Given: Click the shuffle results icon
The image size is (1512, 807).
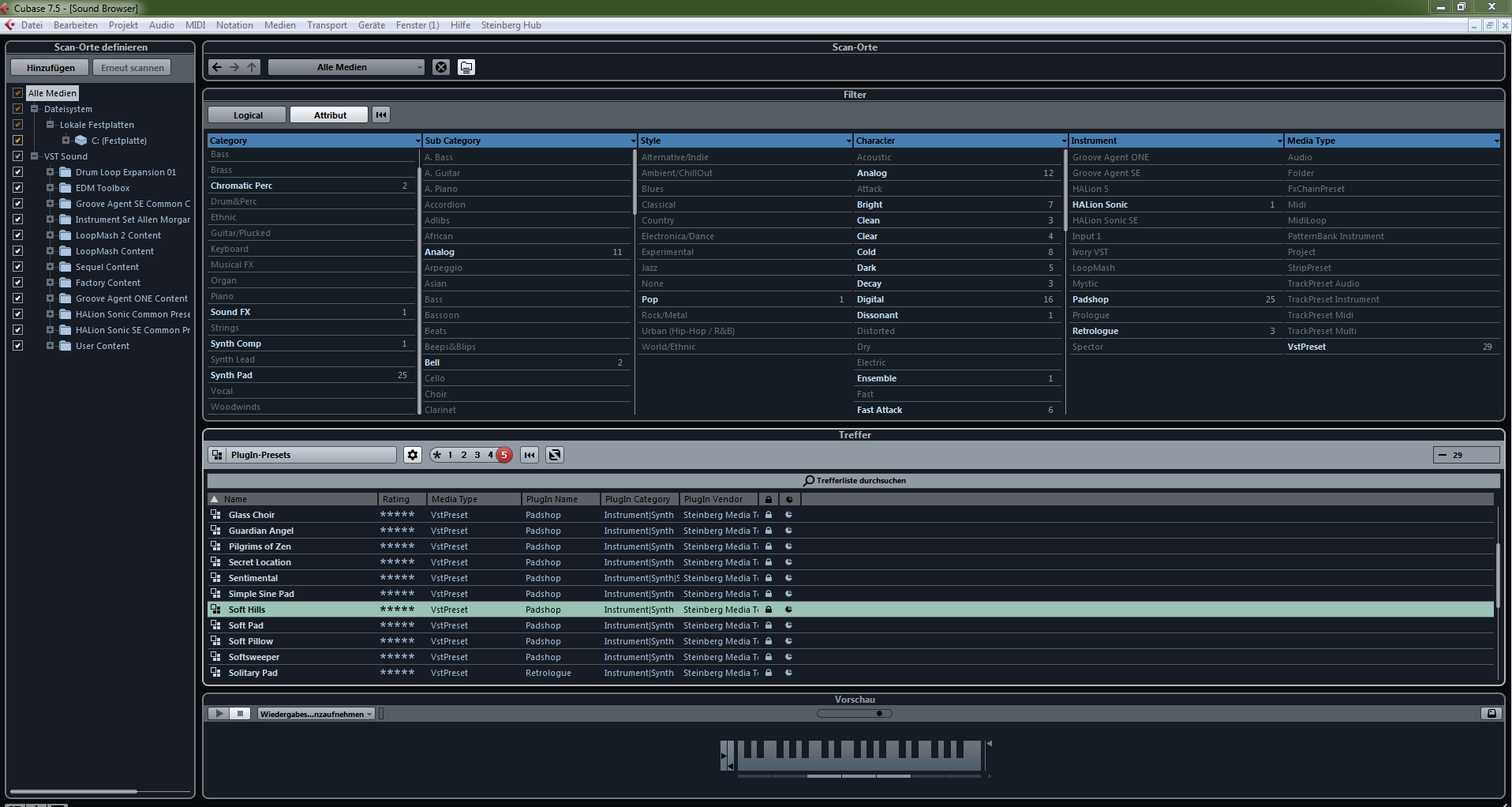Looking at the screenshot, I should (x=555, y=455).
